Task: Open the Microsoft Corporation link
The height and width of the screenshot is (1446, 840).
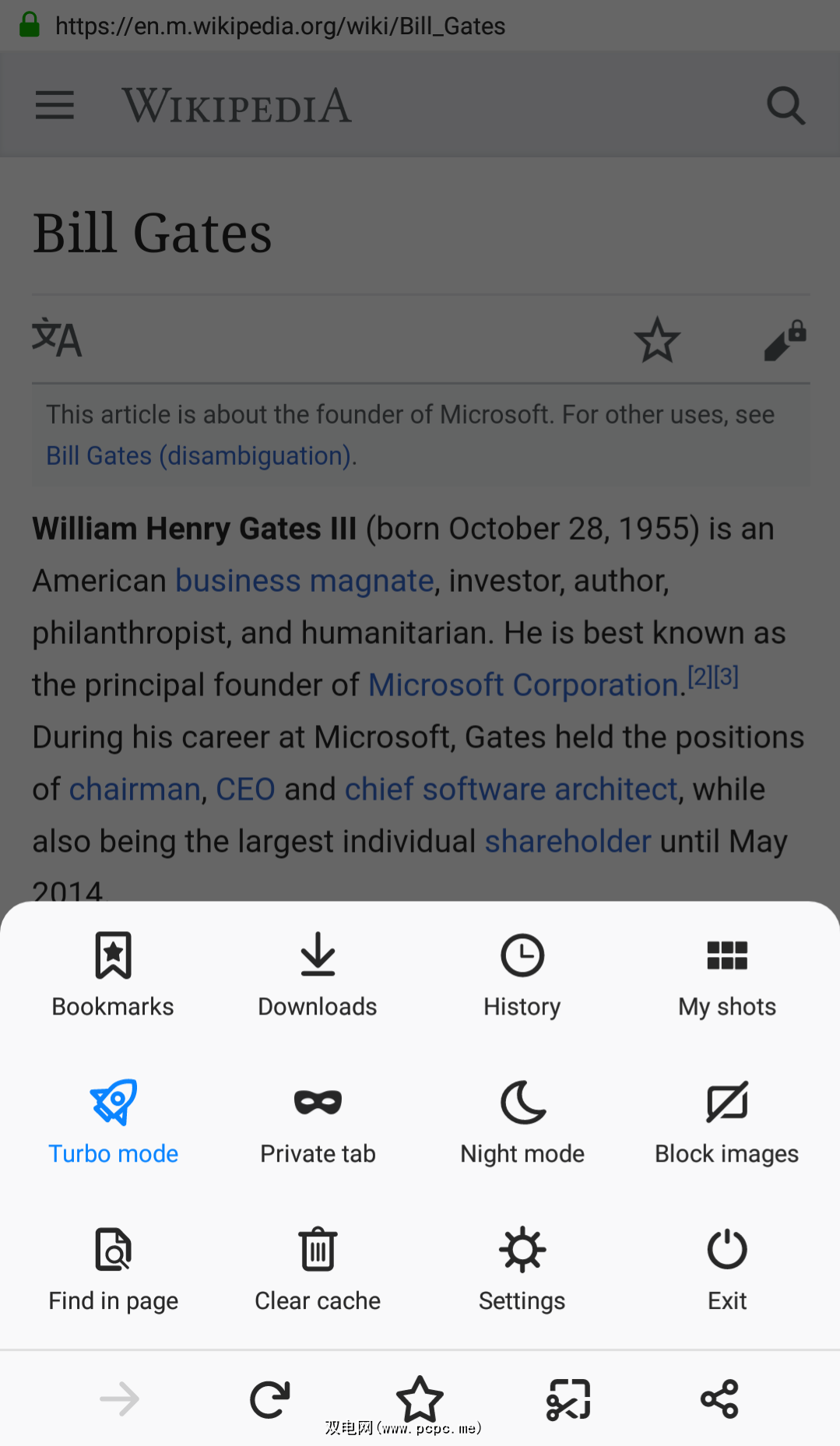Action: 523,685
